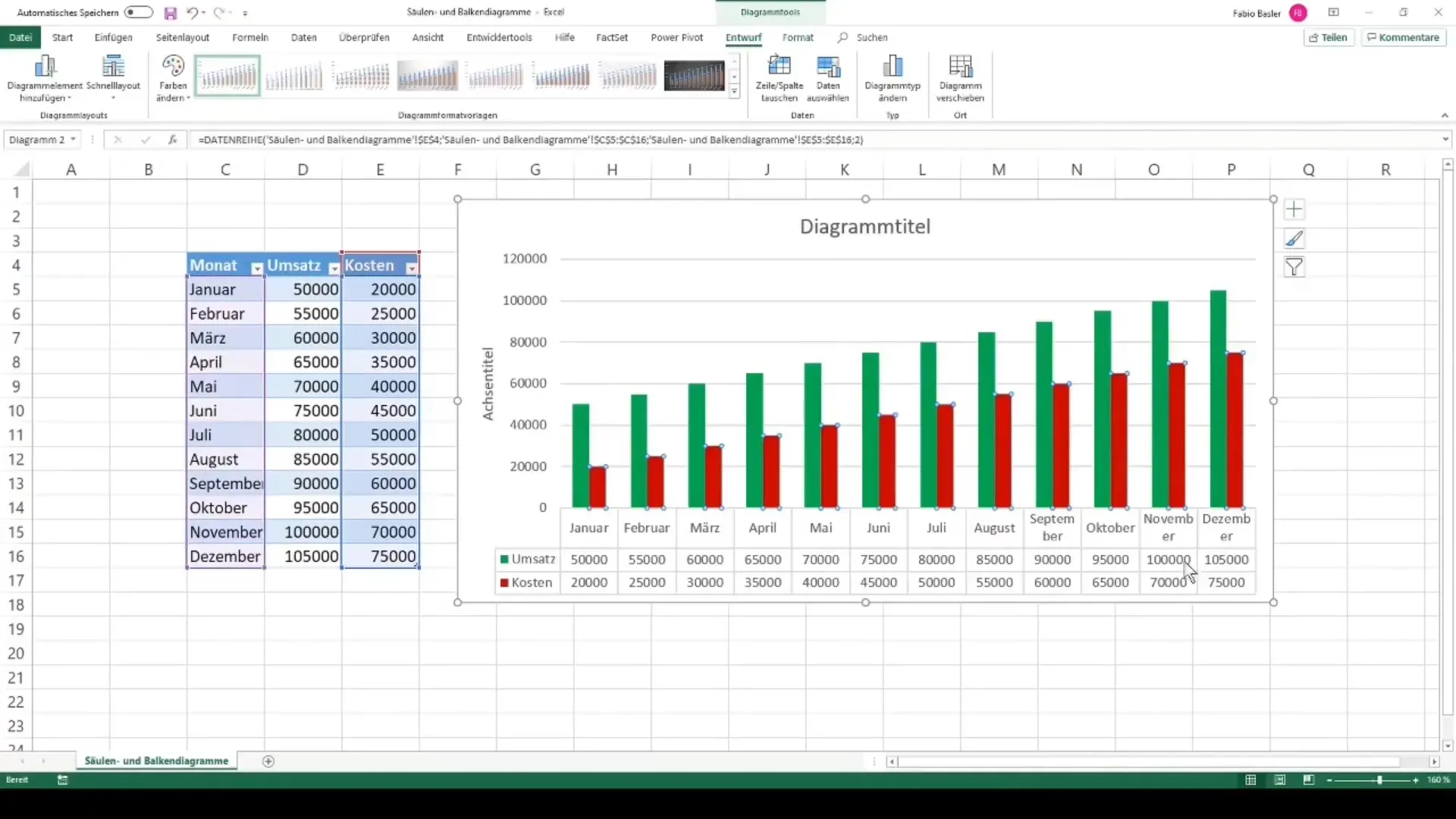Click the zoom slider handle
Screen dimensions: 1456x819
(x=1379, y=780)
